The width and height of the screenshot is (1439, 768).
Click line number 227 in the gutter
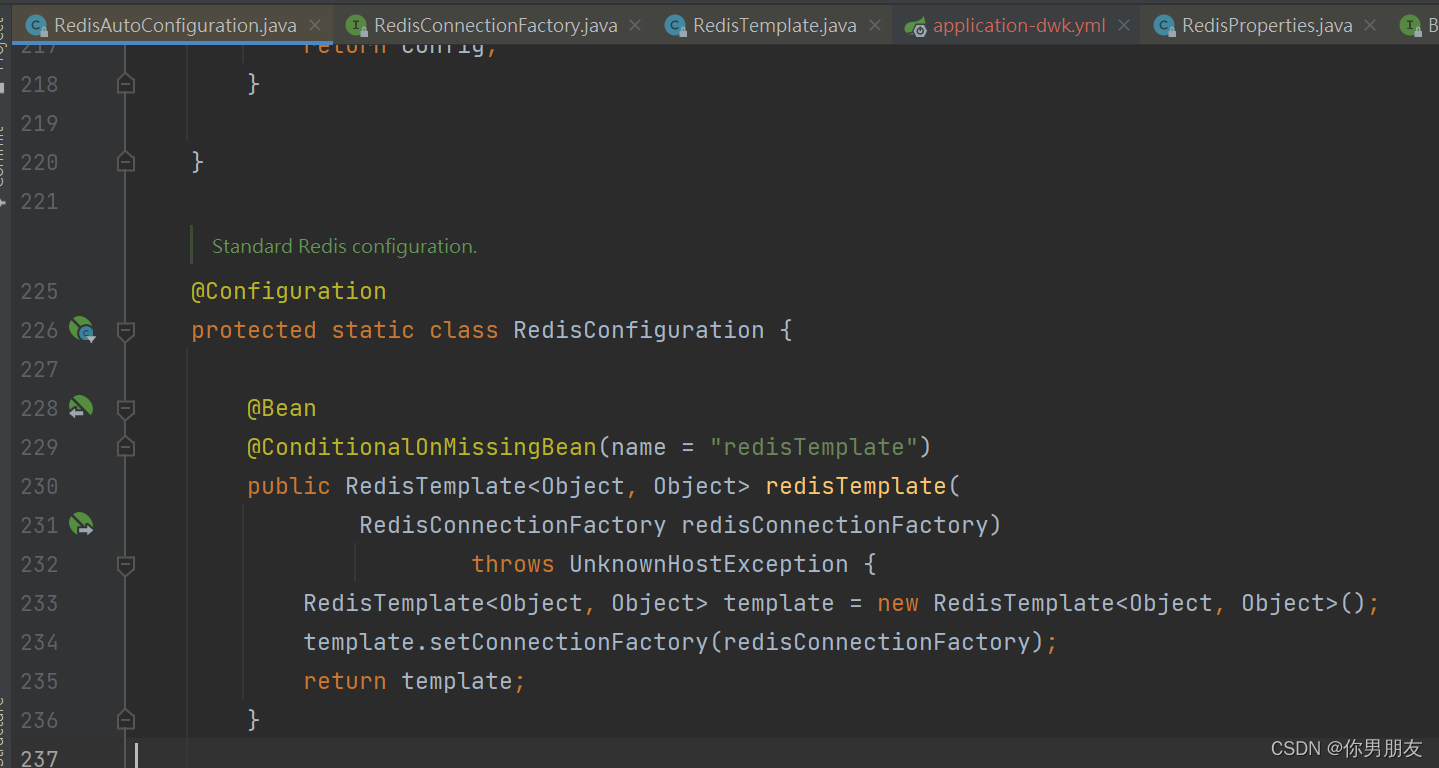[x=40, y=369]
